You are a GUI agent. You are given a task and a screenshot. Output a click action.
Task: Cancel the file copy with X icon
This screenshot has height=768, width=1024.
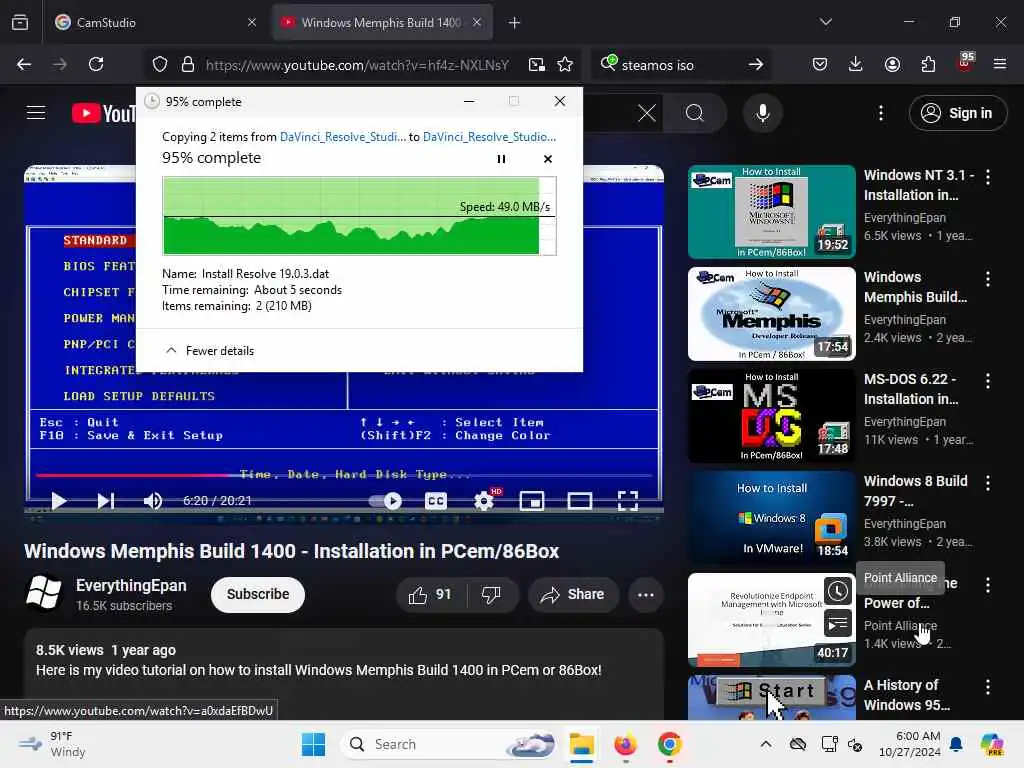pyautogui.click(x=547, y=159)
